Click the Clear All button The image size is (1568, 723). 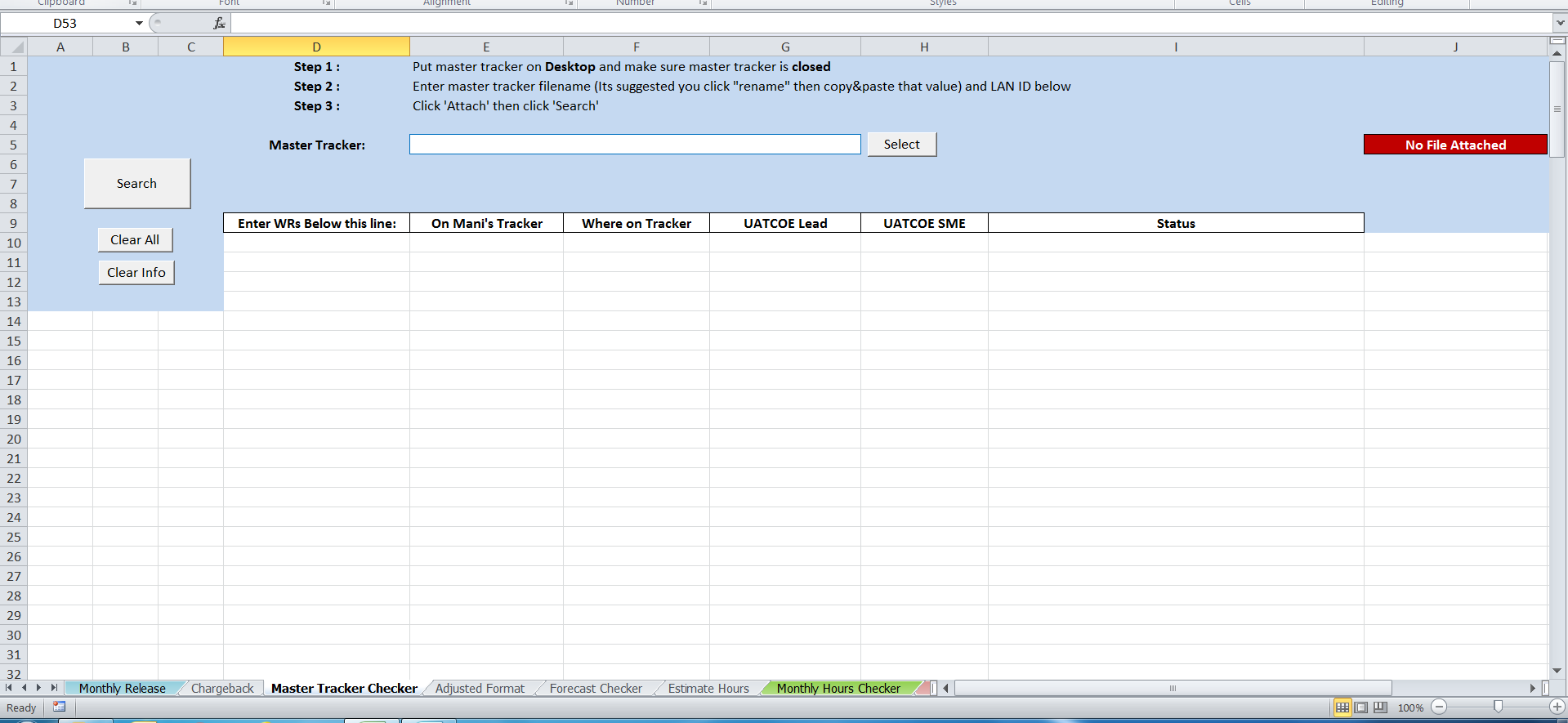[135, 240]
